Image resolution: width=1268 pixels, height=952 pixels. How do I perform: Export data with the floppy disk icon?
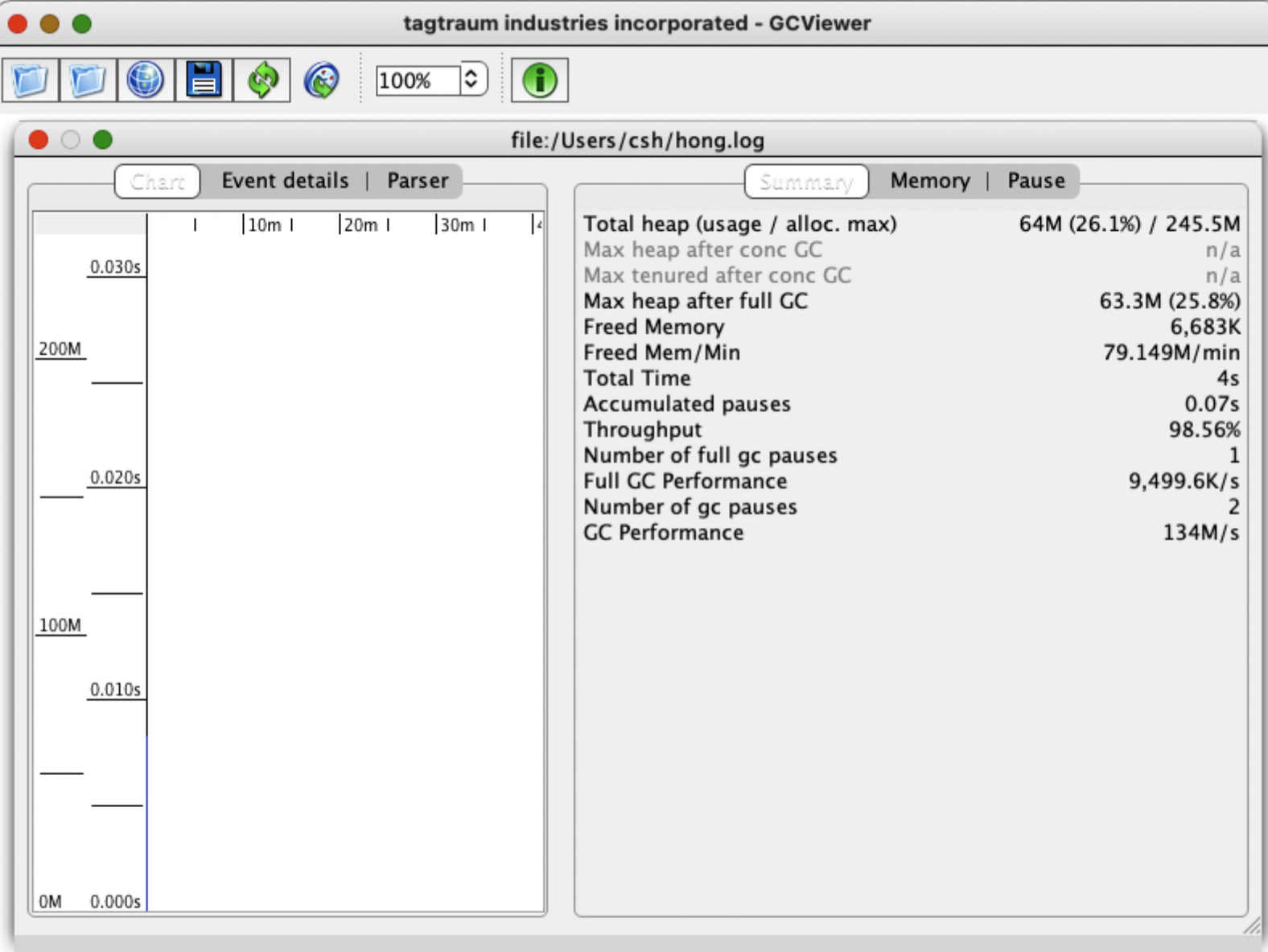point(204,80)
